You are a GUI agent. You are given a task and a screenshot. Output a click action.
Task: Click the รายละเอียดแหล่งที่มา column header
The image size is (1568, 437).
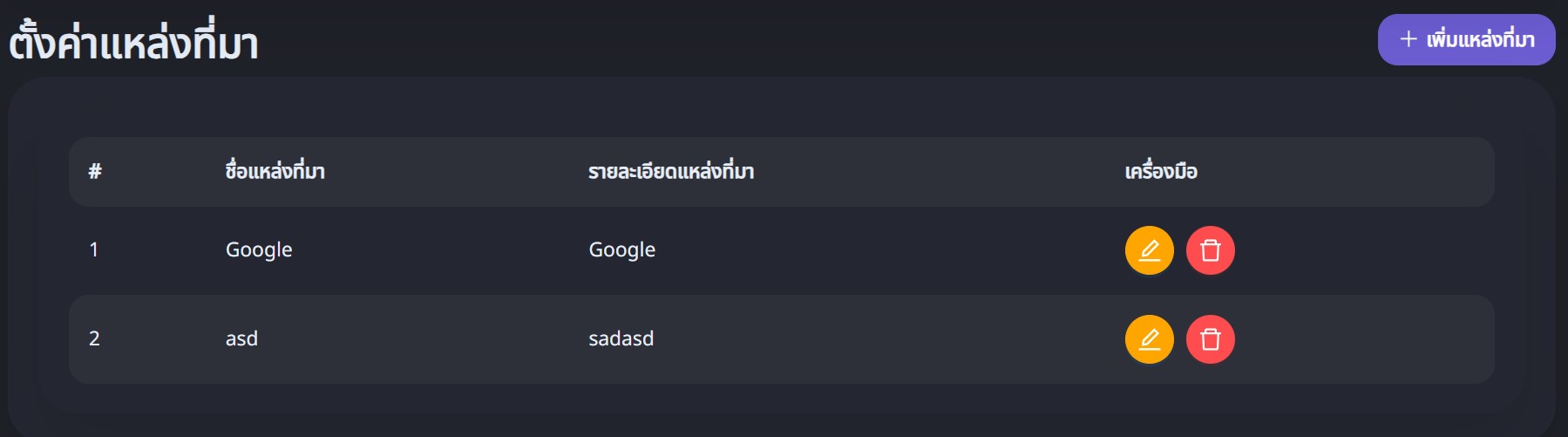pyautogui.click(x=670, y=172)
